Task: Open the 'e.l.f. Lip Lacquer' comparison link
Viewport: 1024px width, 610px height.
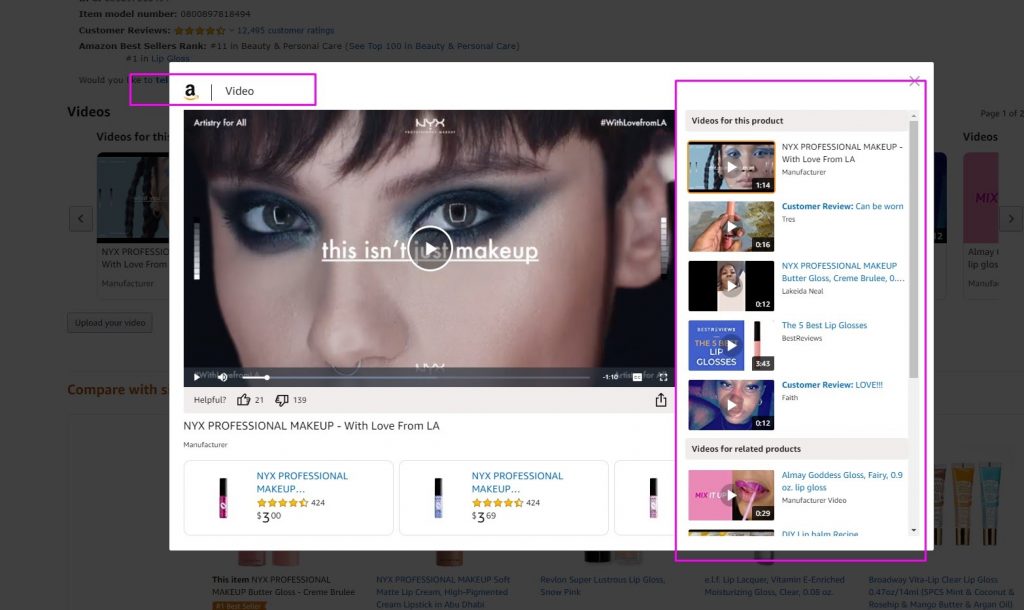Action: (x=774, y=586)
